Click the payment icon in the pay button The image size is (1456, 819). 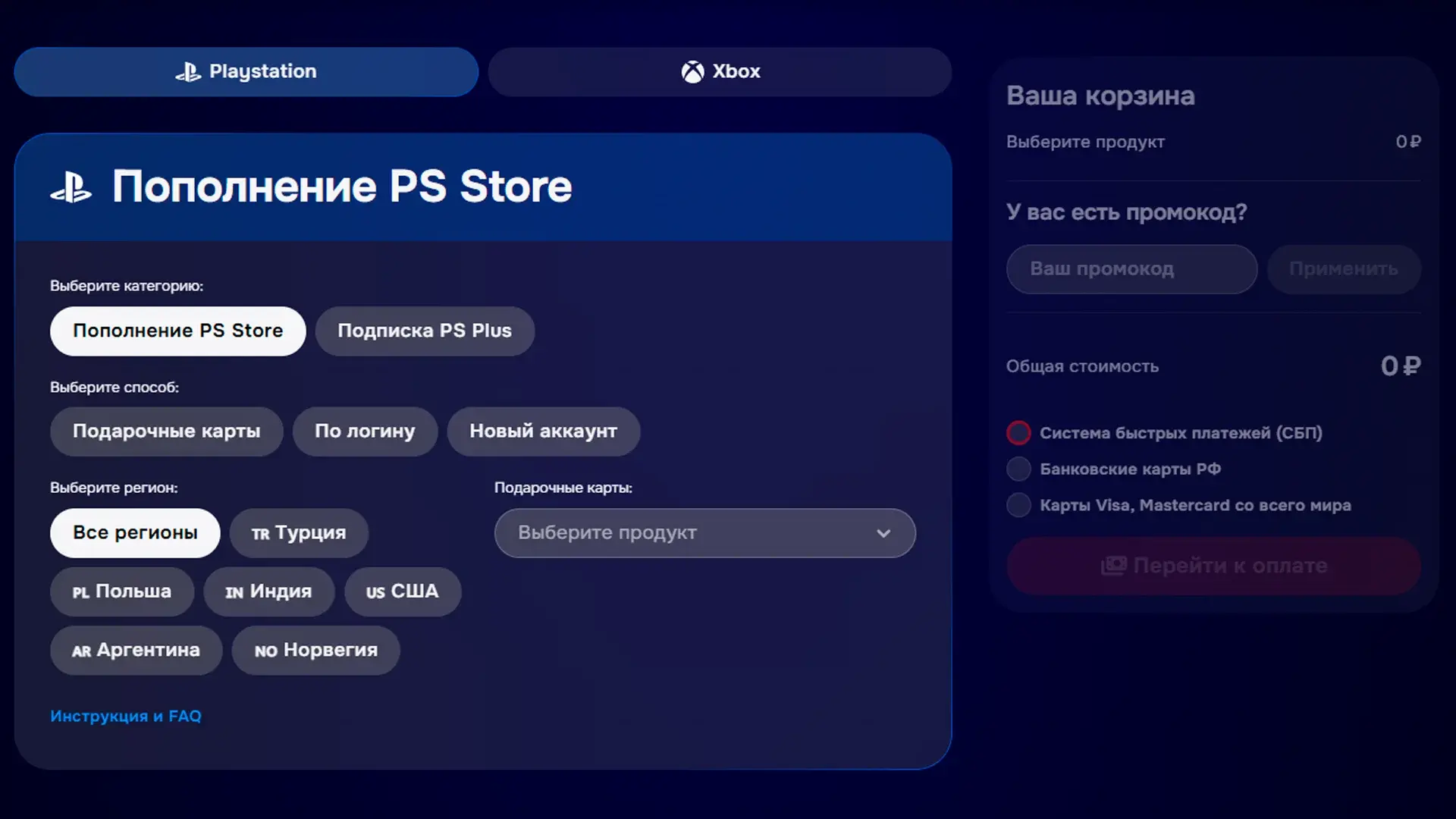1113,566
